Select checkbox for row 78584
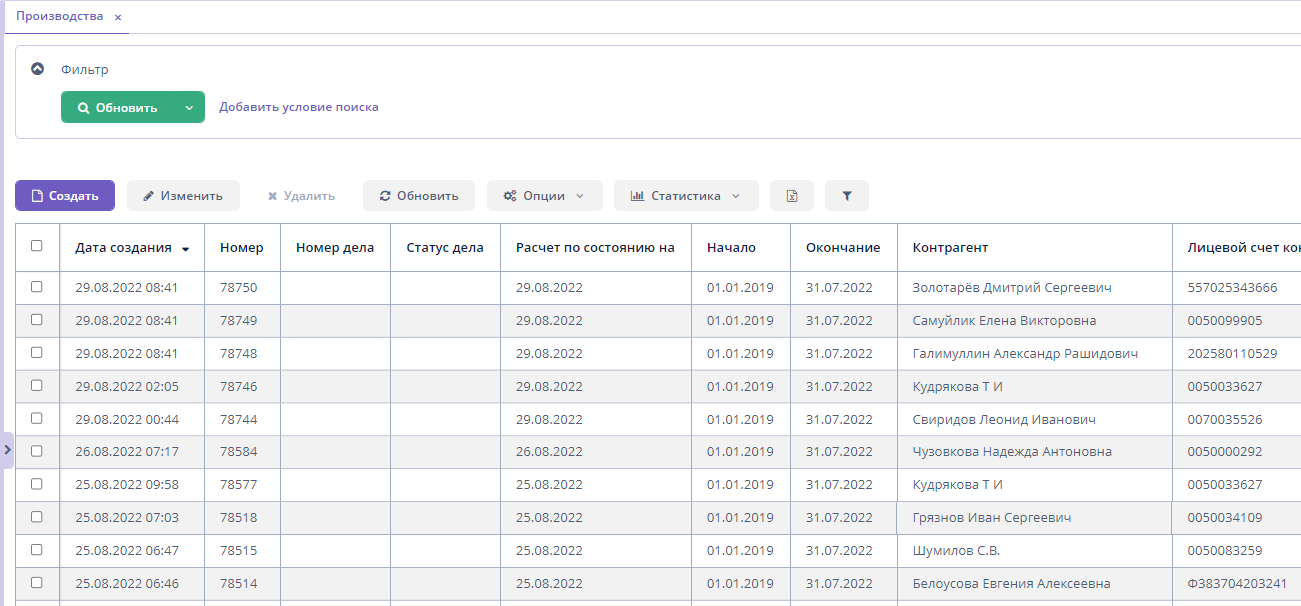1301x606 pixels. coord(37,451)
